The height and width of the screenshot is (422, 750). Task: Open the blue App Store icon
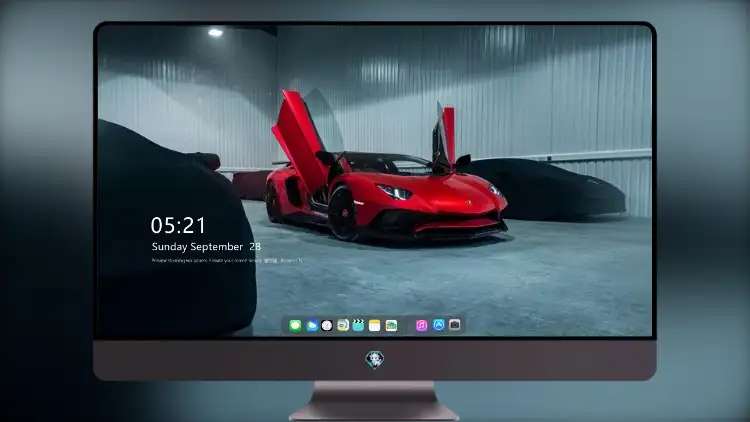tap(439, 325)
